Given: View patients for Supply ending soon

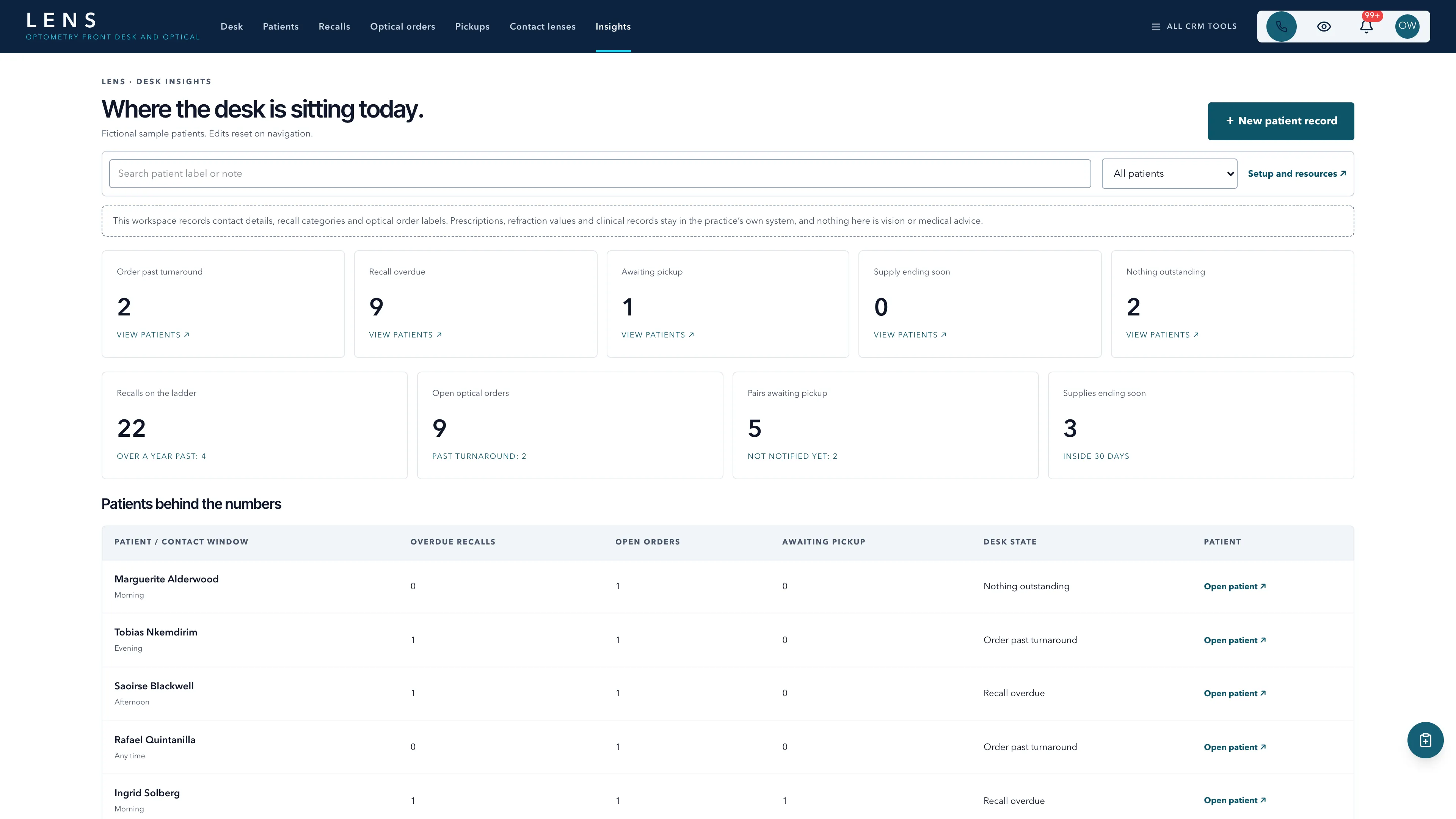Looking at the screenshot, I should (910, 334).
